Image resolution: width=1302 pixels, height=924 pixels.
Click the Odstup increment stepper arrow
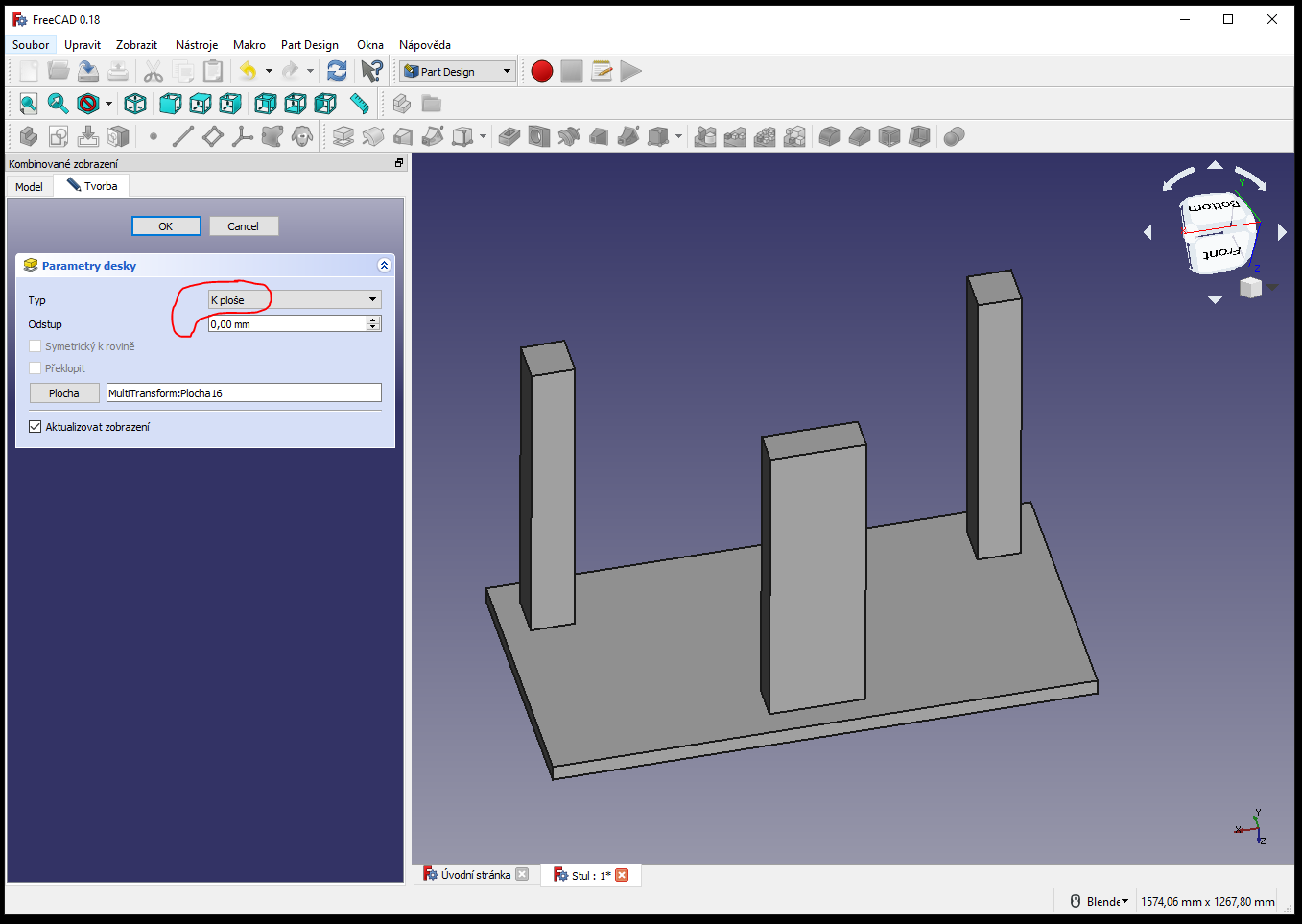pos(374,320)
